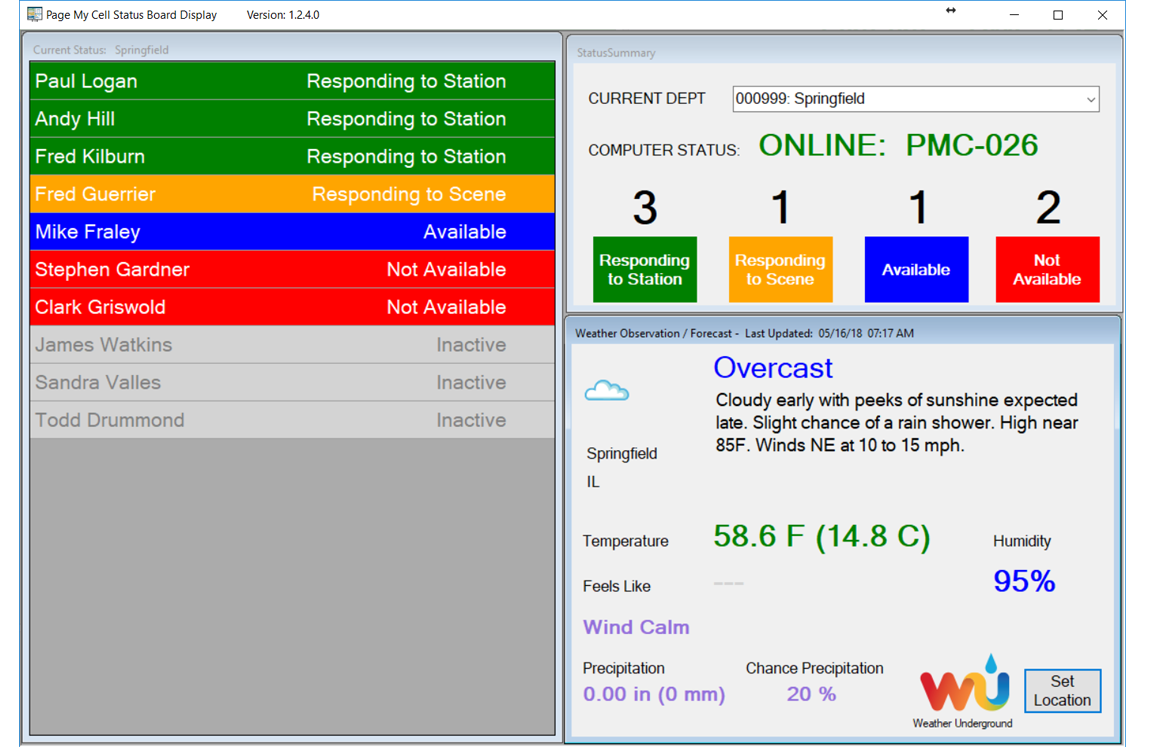This screenshot has width=1166, height=747.
Task: Select Fred Guerrier responding to scene row
Action: [292, 194]
